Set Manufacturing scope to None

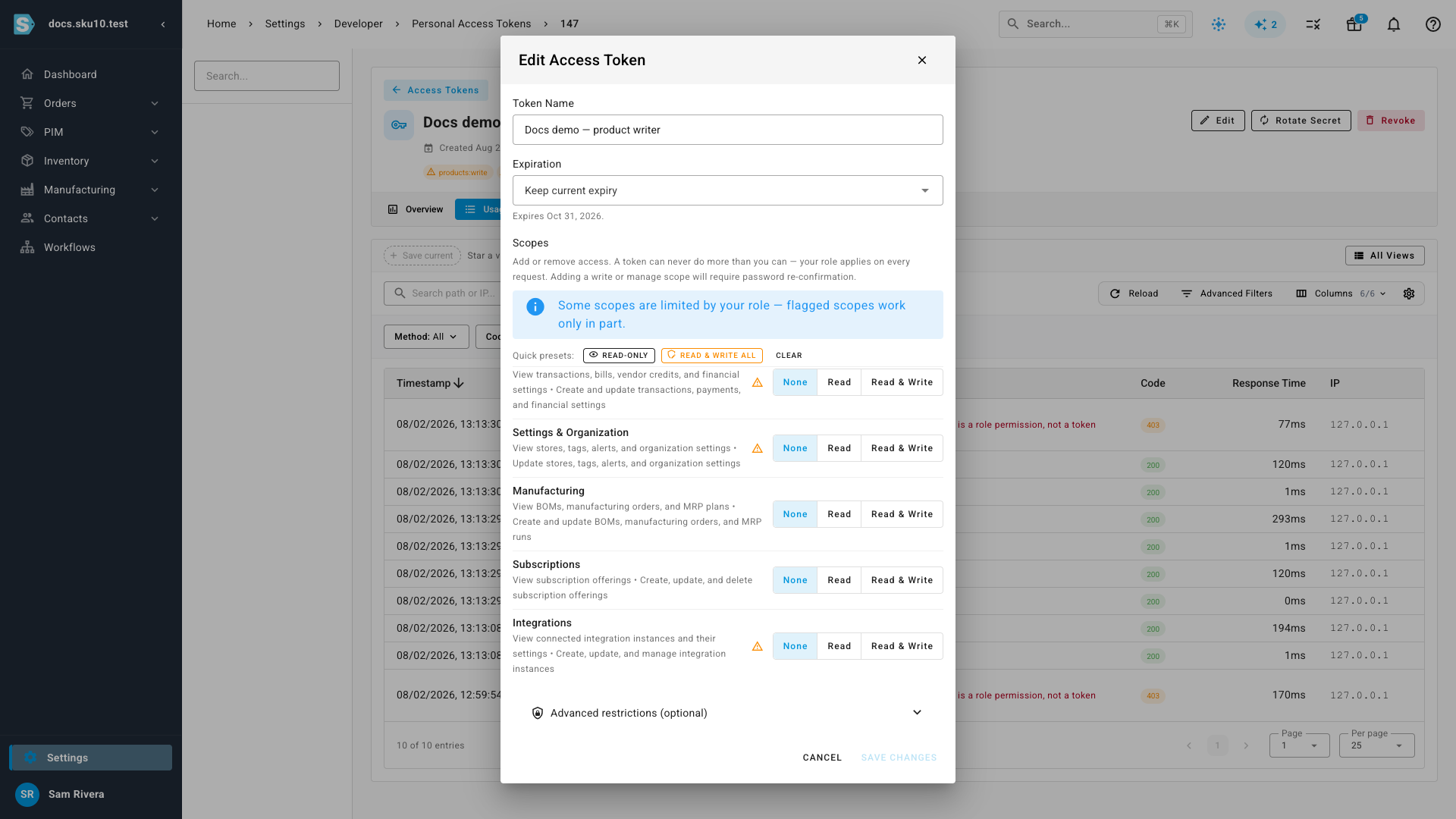point(795,514)
